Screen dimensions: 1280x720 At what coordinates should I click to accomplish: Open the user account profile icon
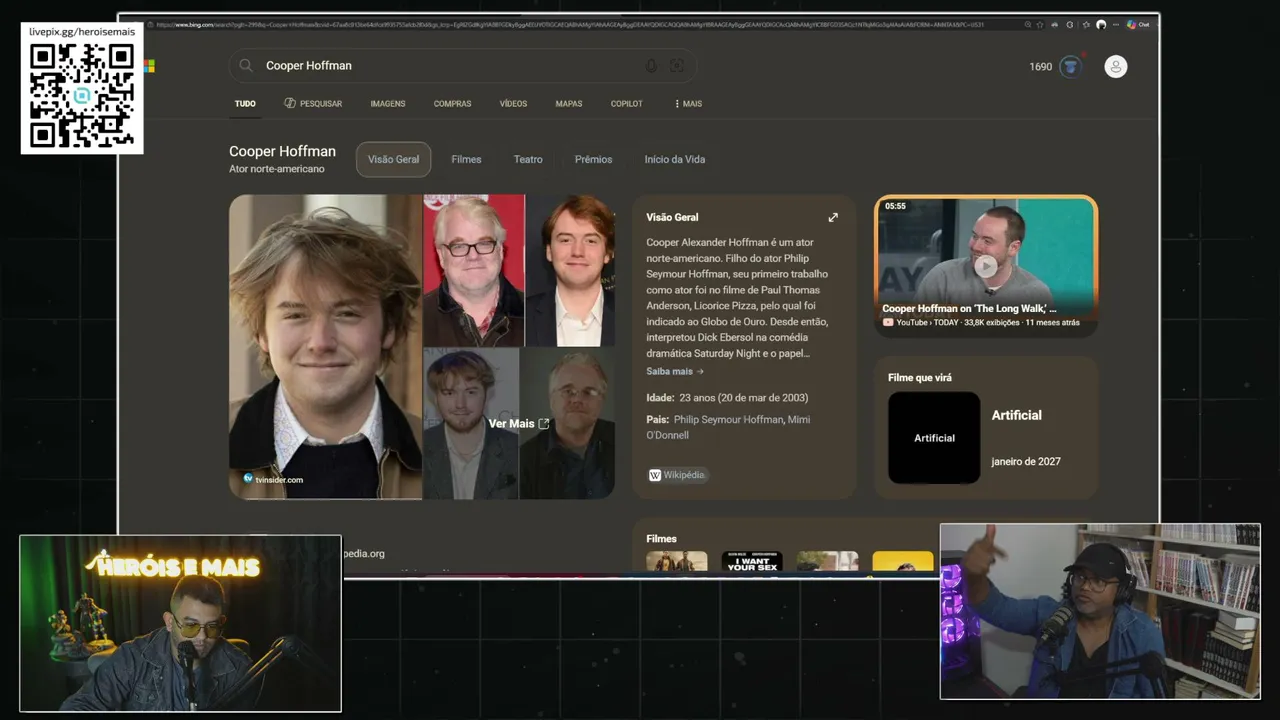pos(1115,67)
